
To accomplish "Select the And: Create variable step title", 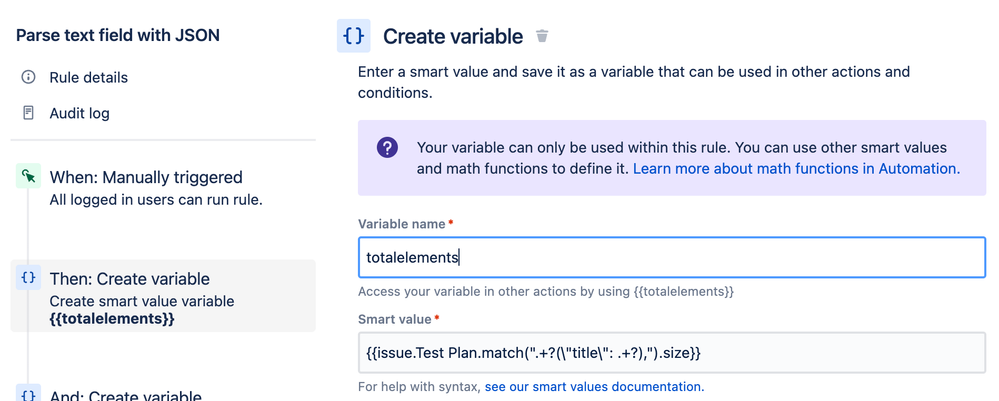I will [x=125, y=395].
